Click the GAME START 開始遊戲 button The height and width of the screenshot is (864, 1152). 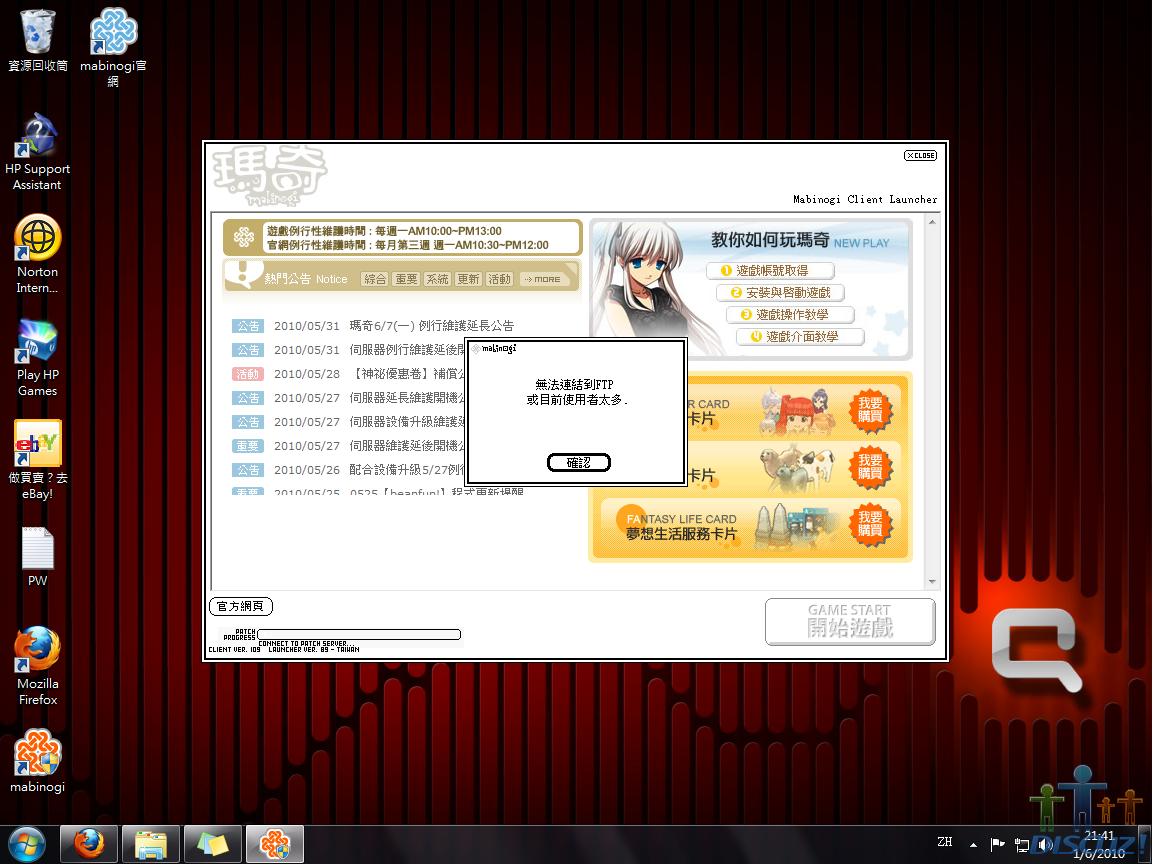850,622
